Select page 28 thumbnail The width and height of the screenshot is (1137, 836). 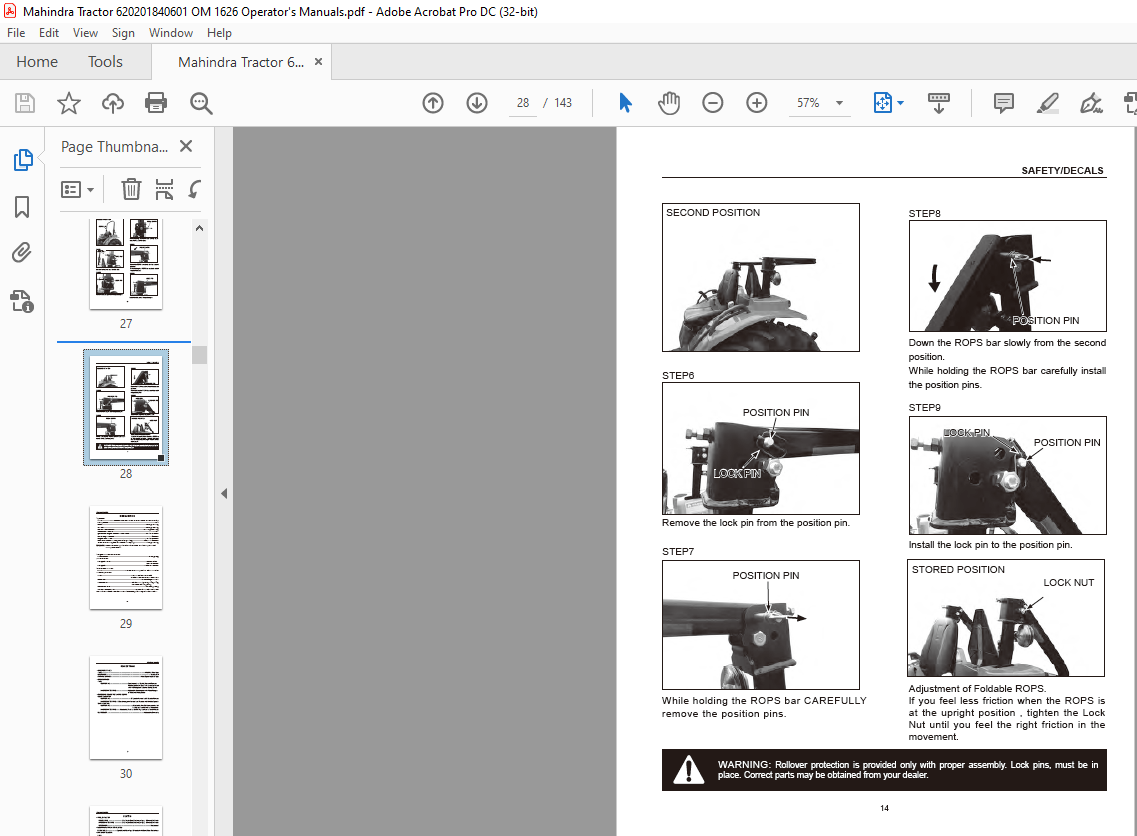pos(126,407)
